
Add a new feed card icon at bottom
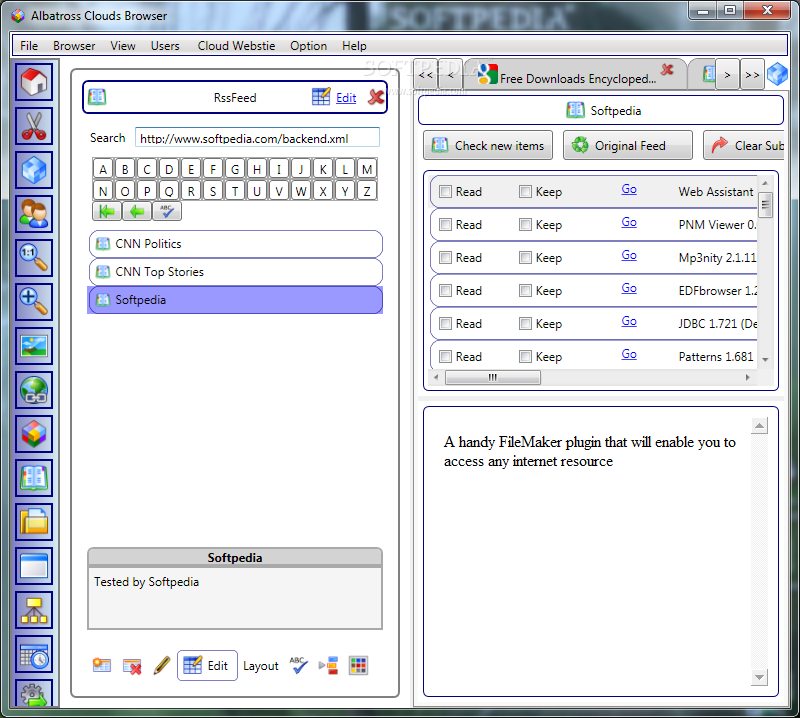[x=102, y=665]
